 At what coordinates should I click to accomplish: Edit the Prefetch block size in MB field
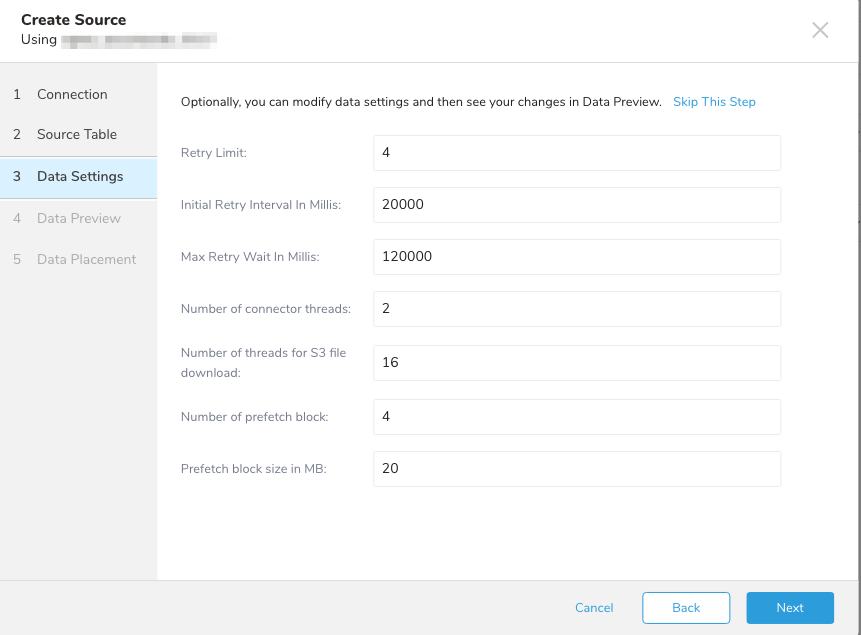[x=576, y=468]
